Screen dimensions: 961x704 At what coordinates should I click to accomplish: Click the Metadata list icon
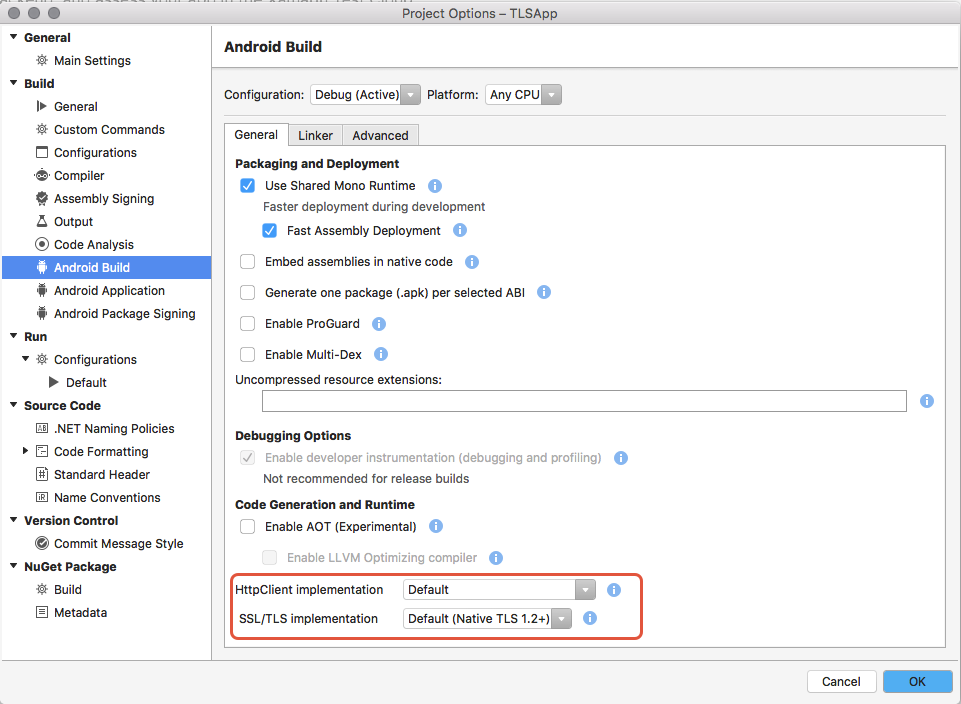pyautogui.click(x=42, y=612)
